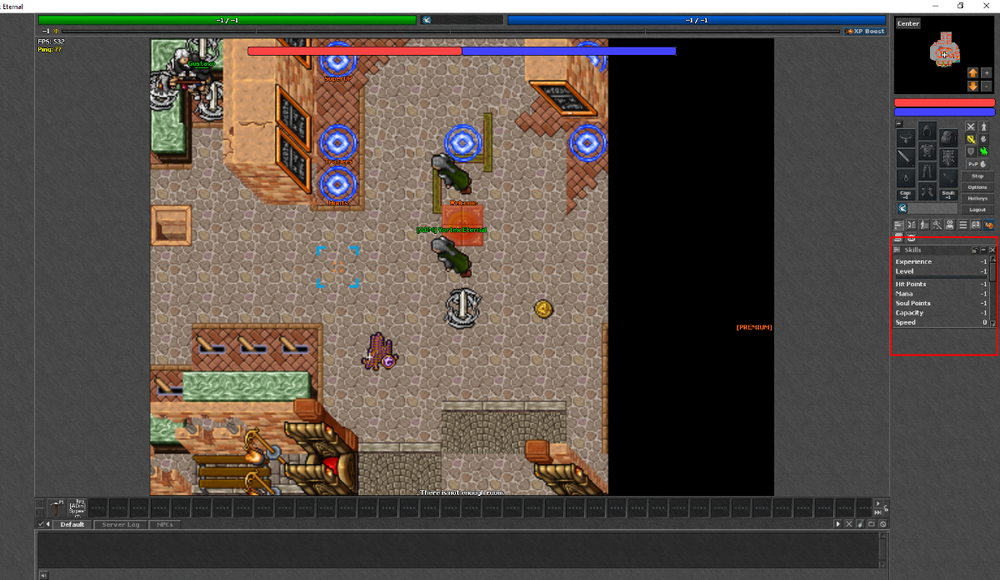Click minimap zoom in plus button
The image size is (1000, 580).
point(986,73)
